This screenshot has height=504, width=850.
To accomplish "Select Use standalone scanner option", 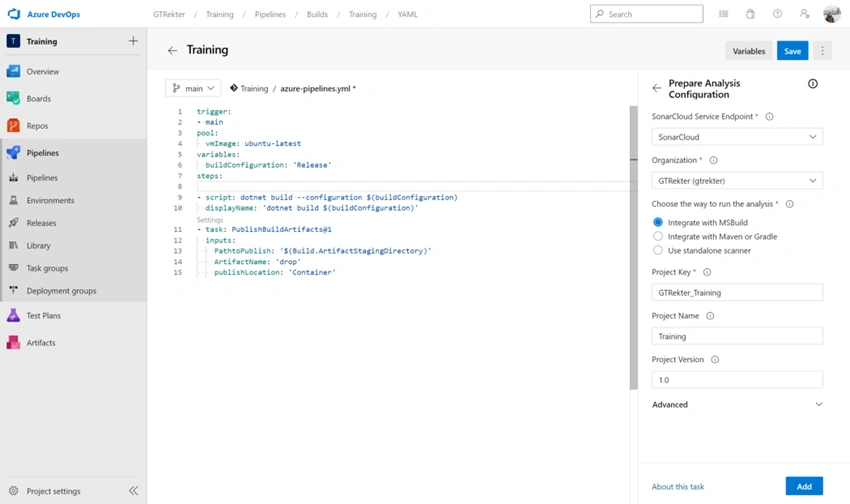I will [658, 250].
